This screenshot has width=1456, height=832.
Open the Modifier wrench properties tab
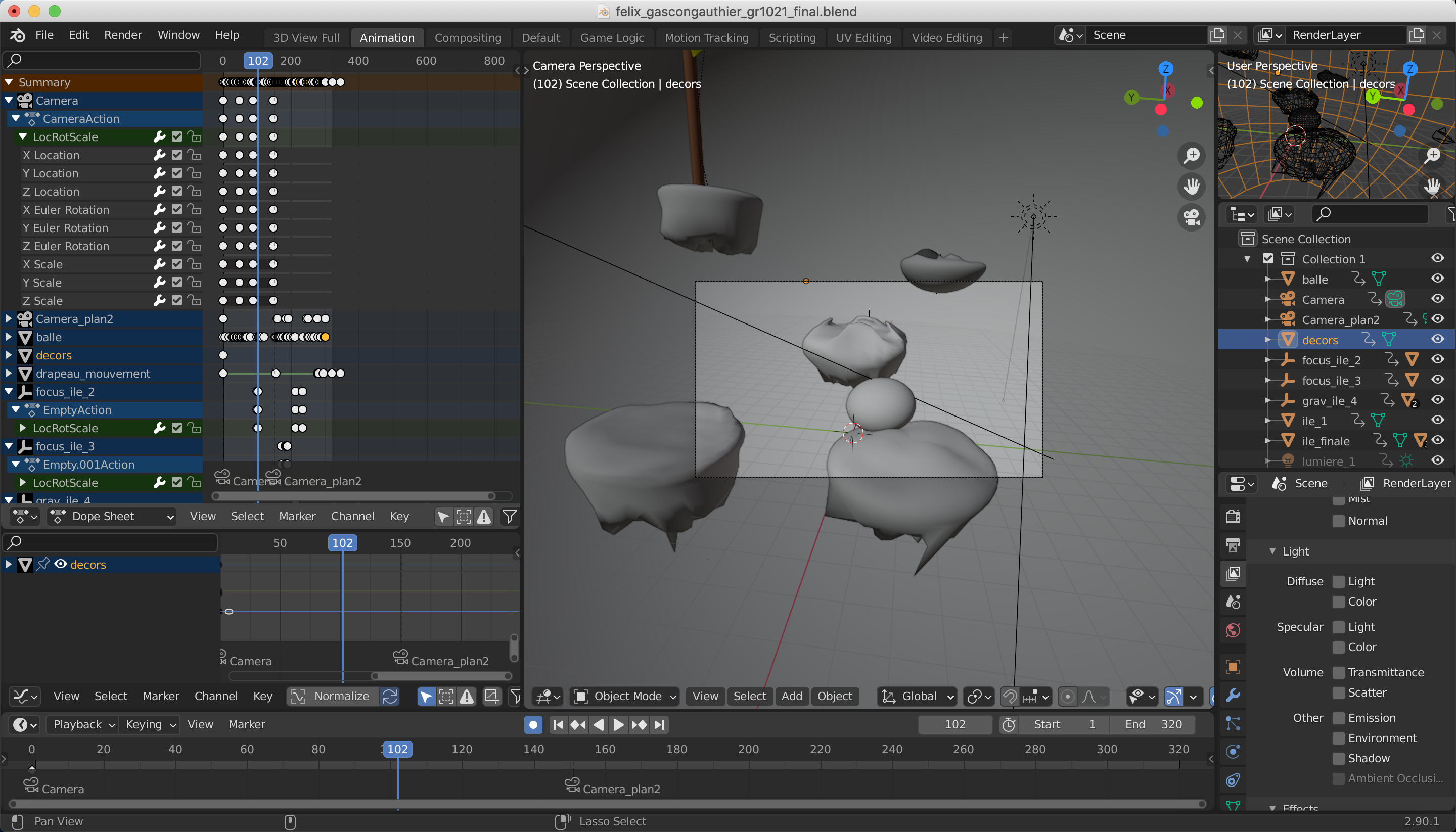coord(1233,695)
